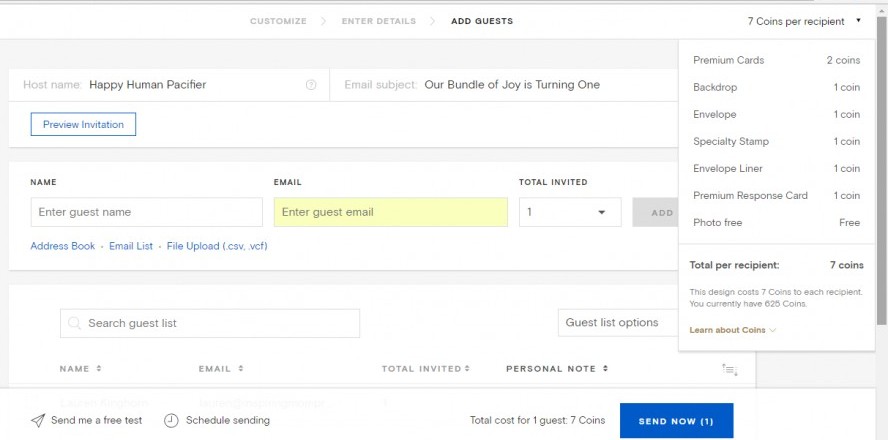Click Schedule sending link
888x440 pixels.
(228, 421)
